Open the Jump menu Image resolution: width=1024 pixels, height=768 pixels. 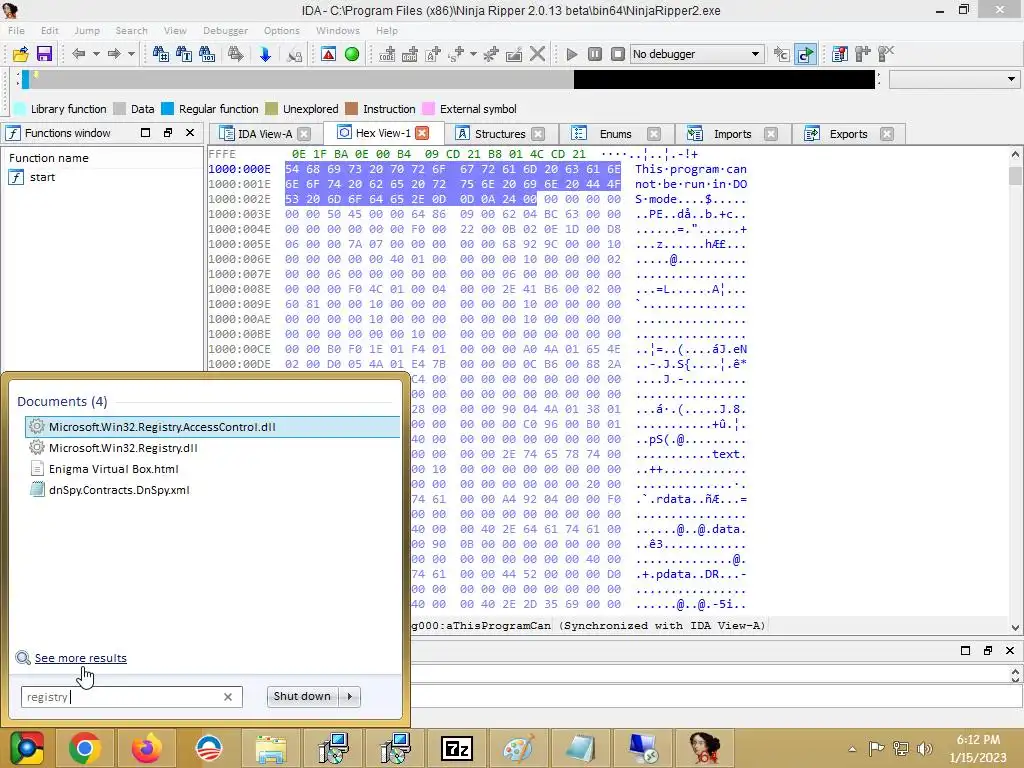[87, 31]
